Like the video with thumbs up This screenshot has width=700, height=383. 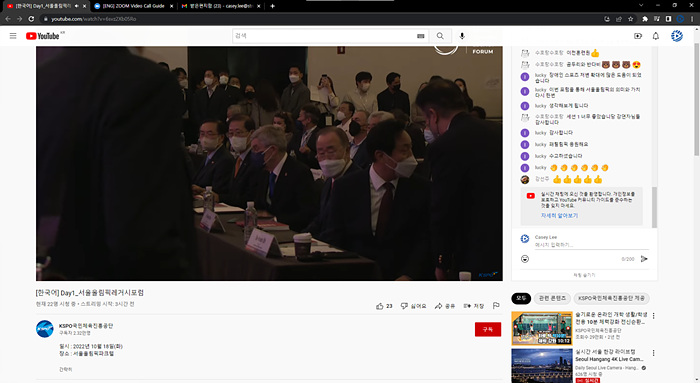(384, 306)
